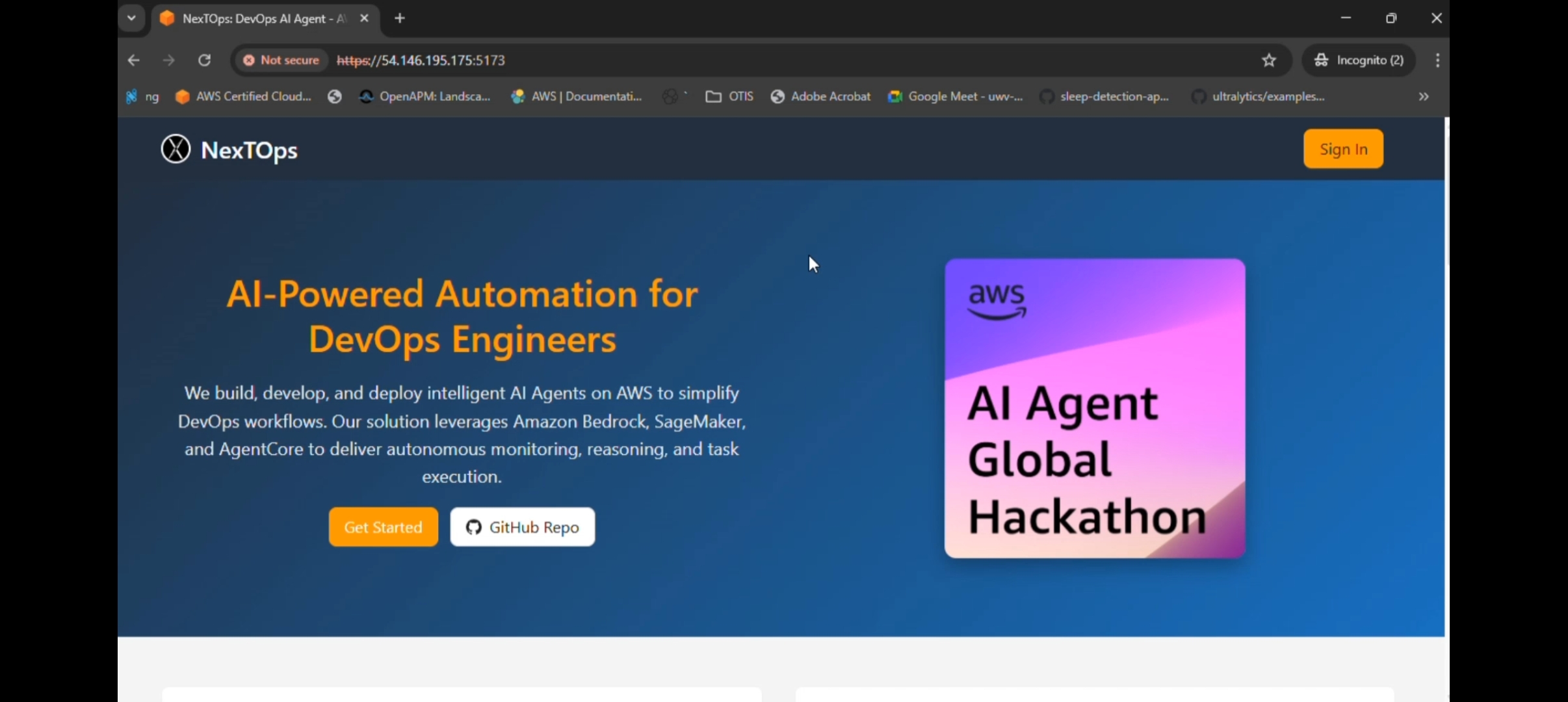Show hidden bookmarks with double chevron
1568x702 pixels.
[1423, 97]
